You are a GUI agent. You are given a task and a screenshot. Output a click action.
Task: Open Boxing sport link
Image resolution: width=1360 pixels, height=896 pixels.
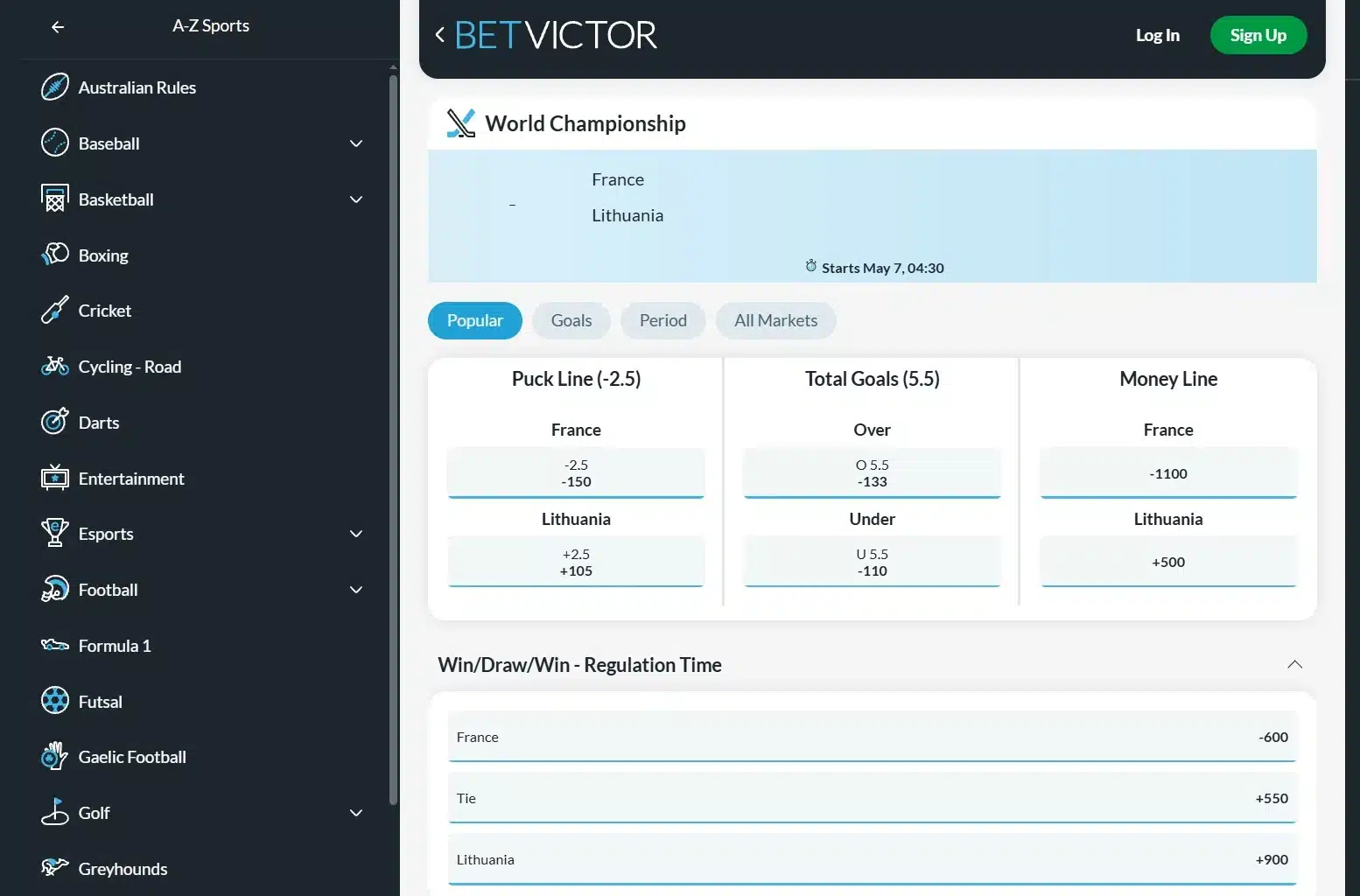[x=103, y=255]
